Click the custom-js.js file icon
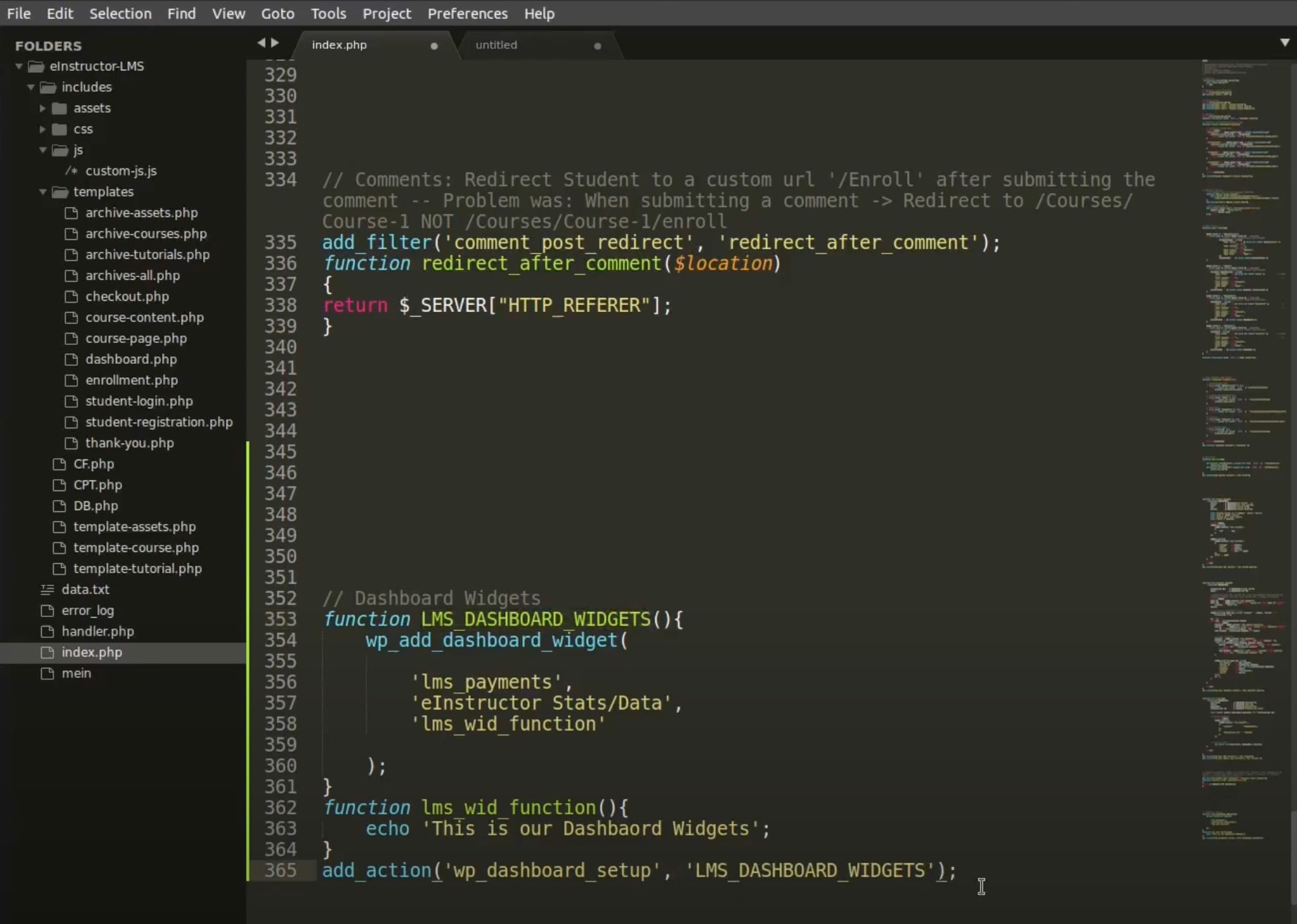 [72, 171]
